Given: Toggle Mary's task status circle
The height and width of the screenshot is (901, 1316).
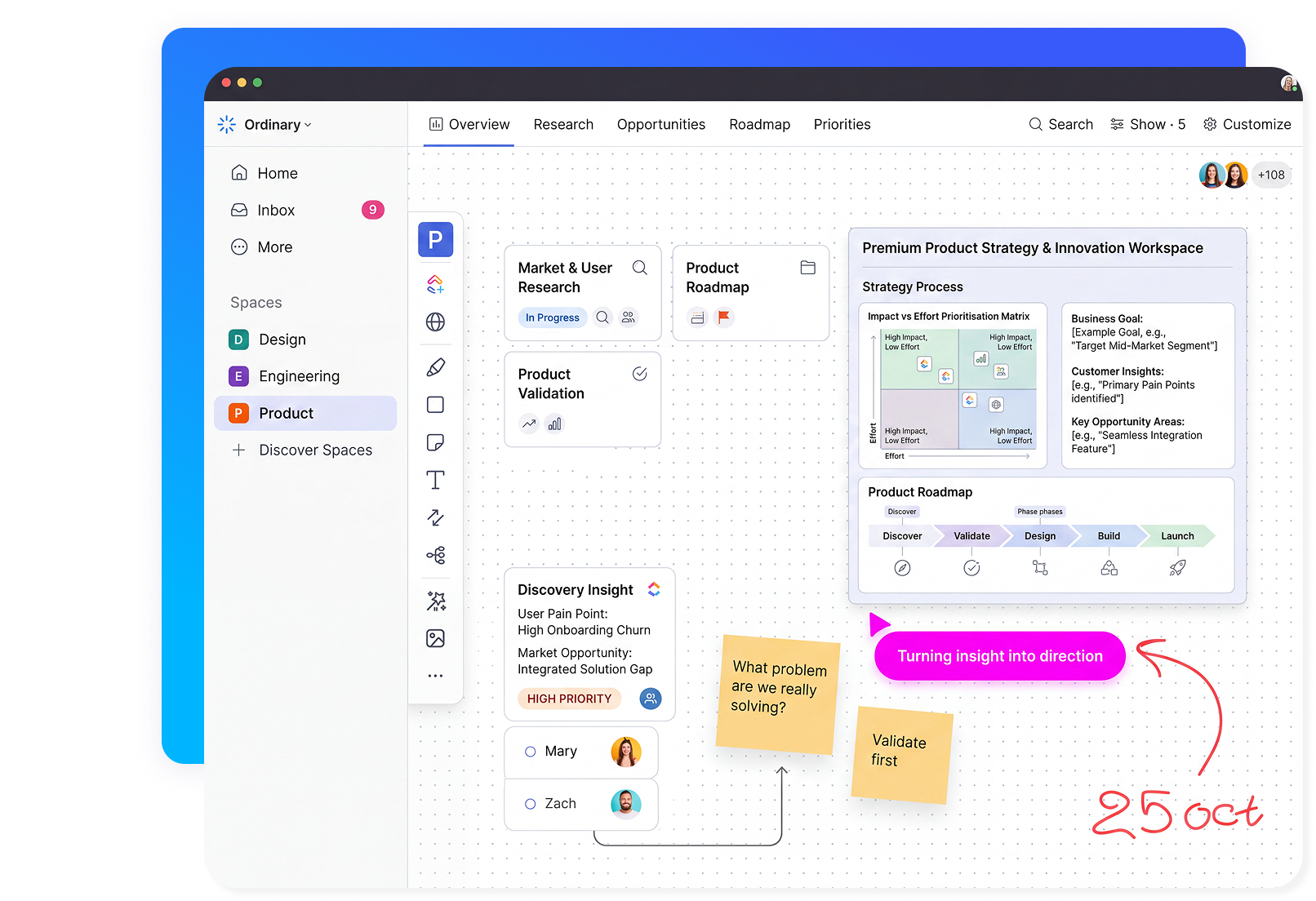Looking at the screenshot, I should [531, 752].
